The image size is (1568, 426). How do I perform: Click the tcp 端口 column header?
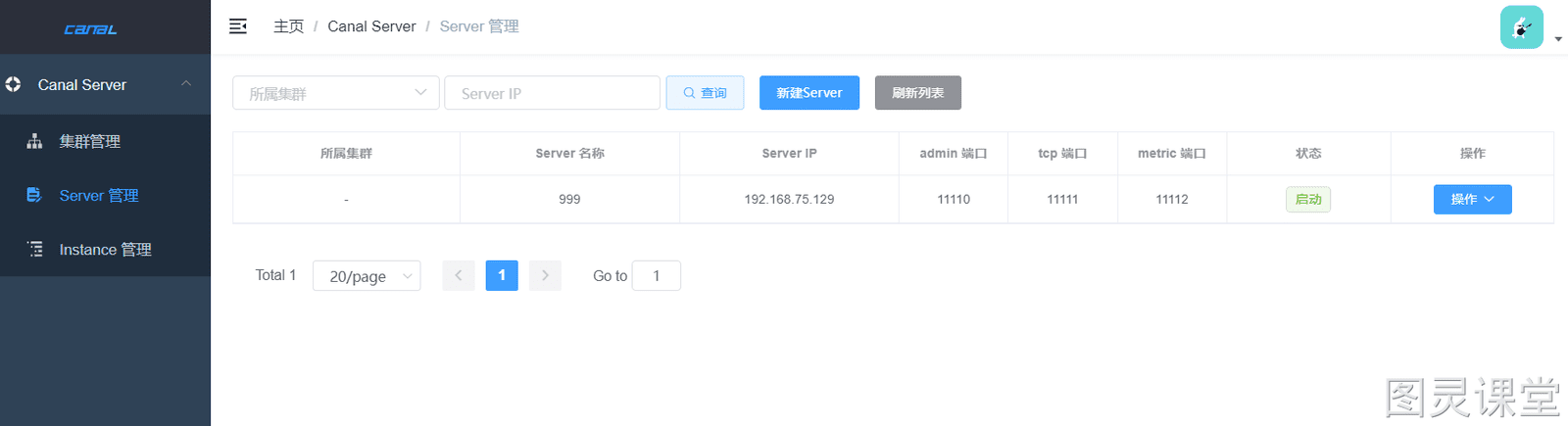coord(1062,154)
